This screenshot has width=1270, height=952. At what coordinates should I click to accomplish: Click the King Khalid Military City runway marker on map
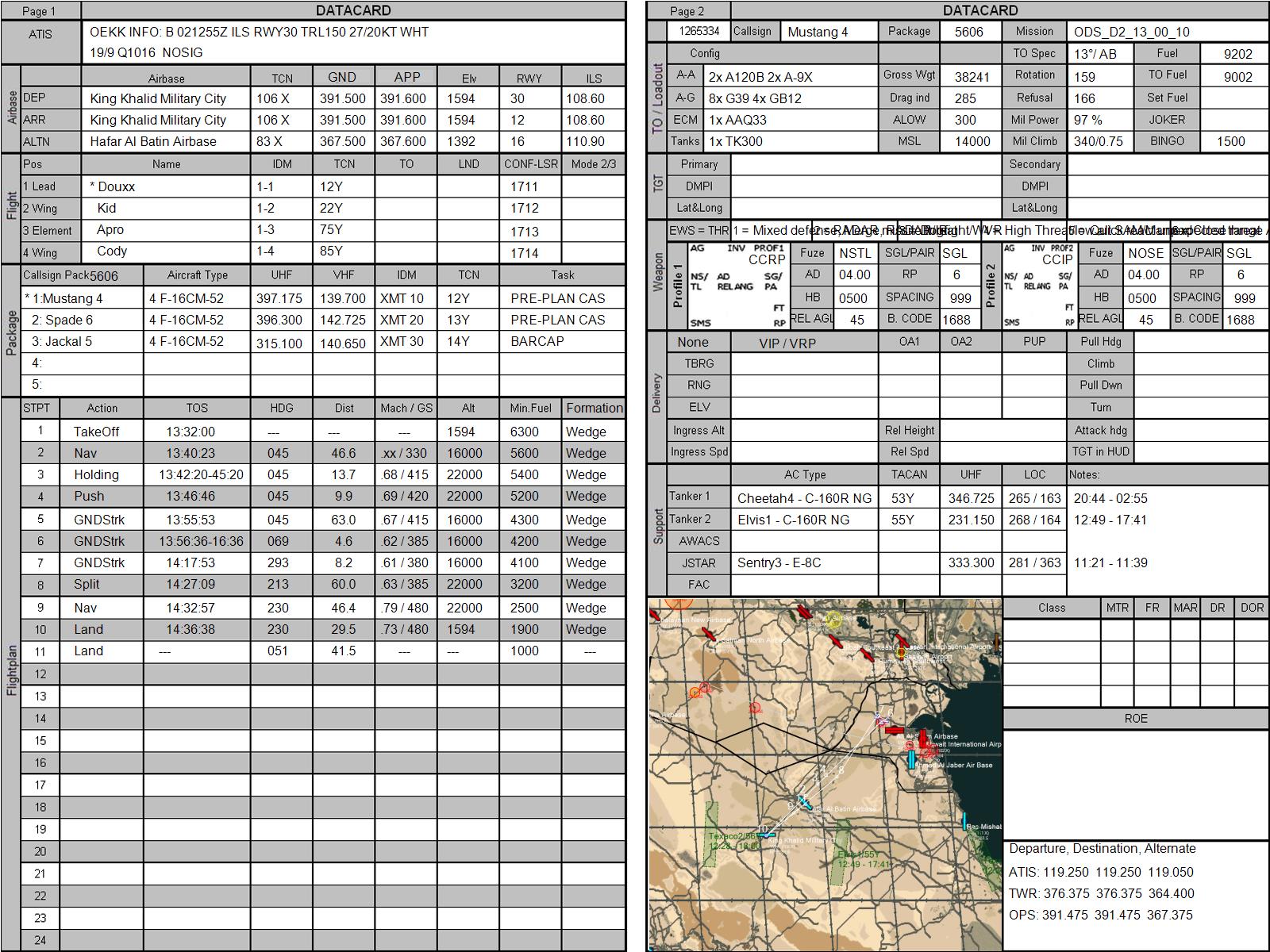(767, 835)
